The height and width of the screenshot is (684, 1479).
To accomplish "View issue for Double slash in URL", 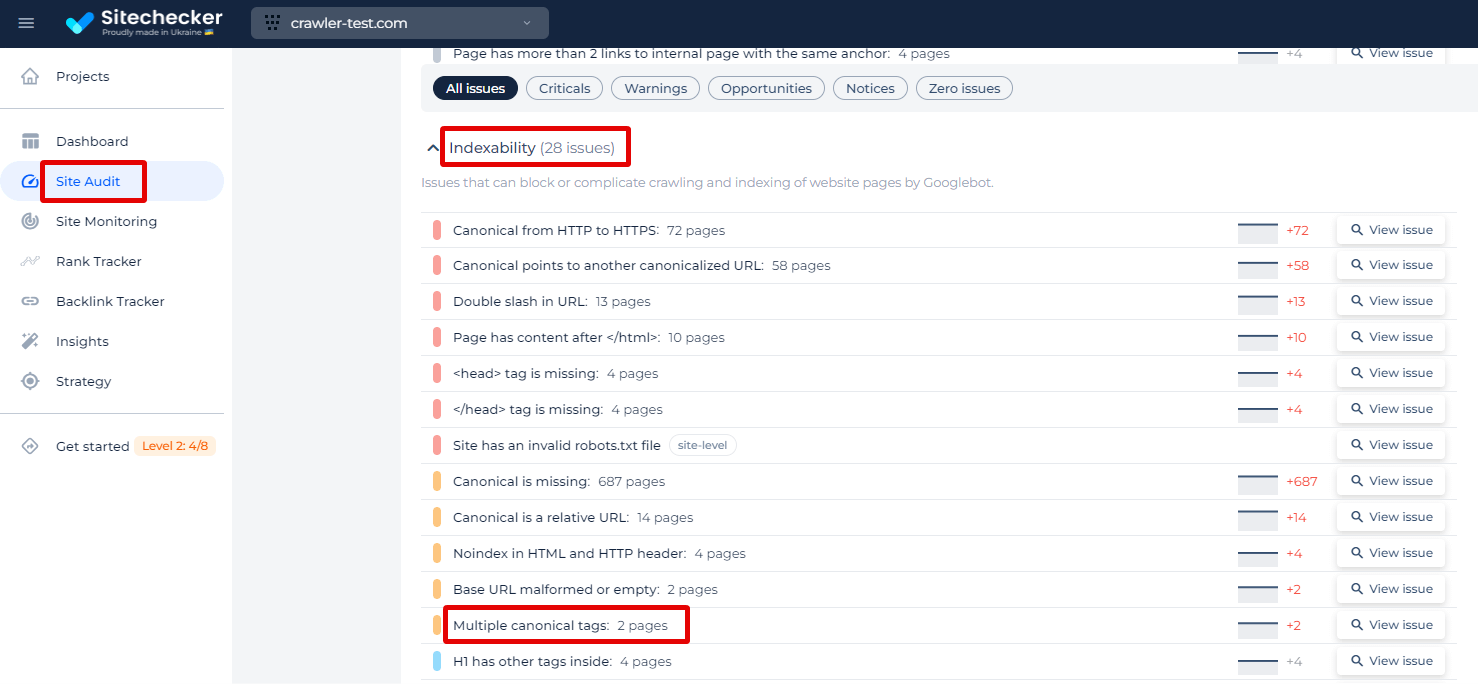I will tap(1391, 301).
